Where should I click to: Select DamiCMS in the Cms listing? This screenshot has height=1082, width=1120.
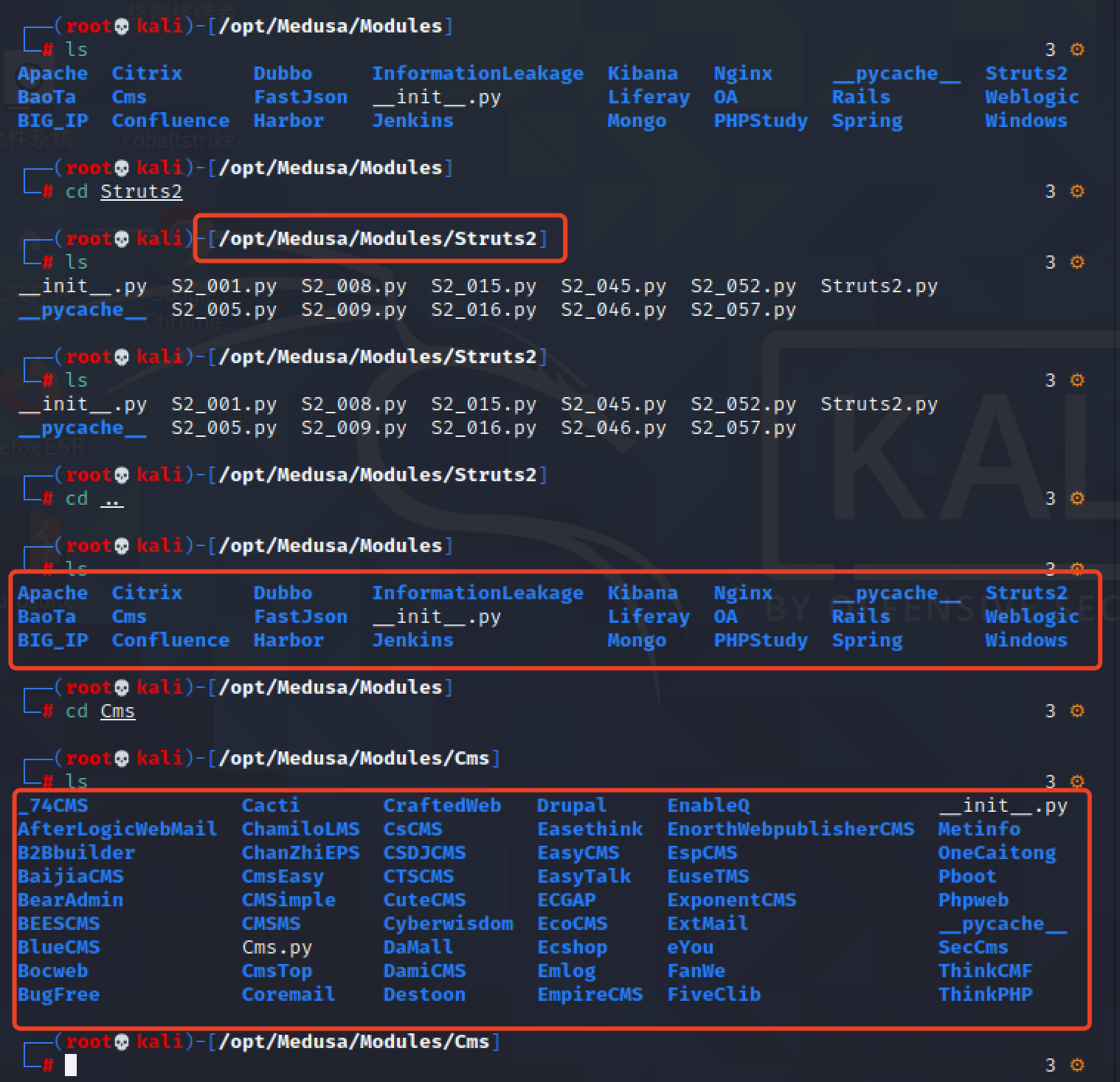[x=424, y=971]
